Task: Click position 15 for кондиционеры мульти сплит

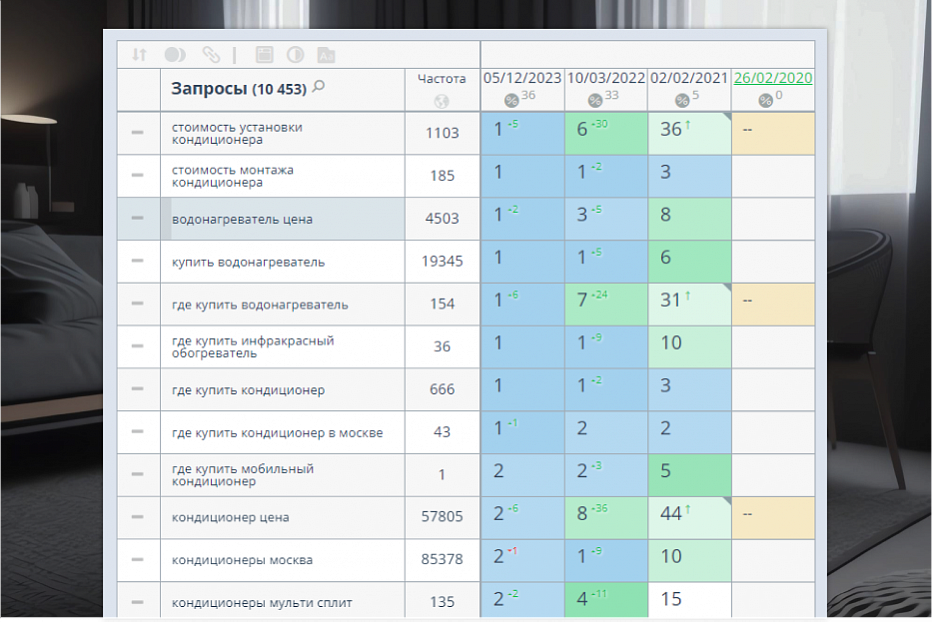Action: click(671, 599)
